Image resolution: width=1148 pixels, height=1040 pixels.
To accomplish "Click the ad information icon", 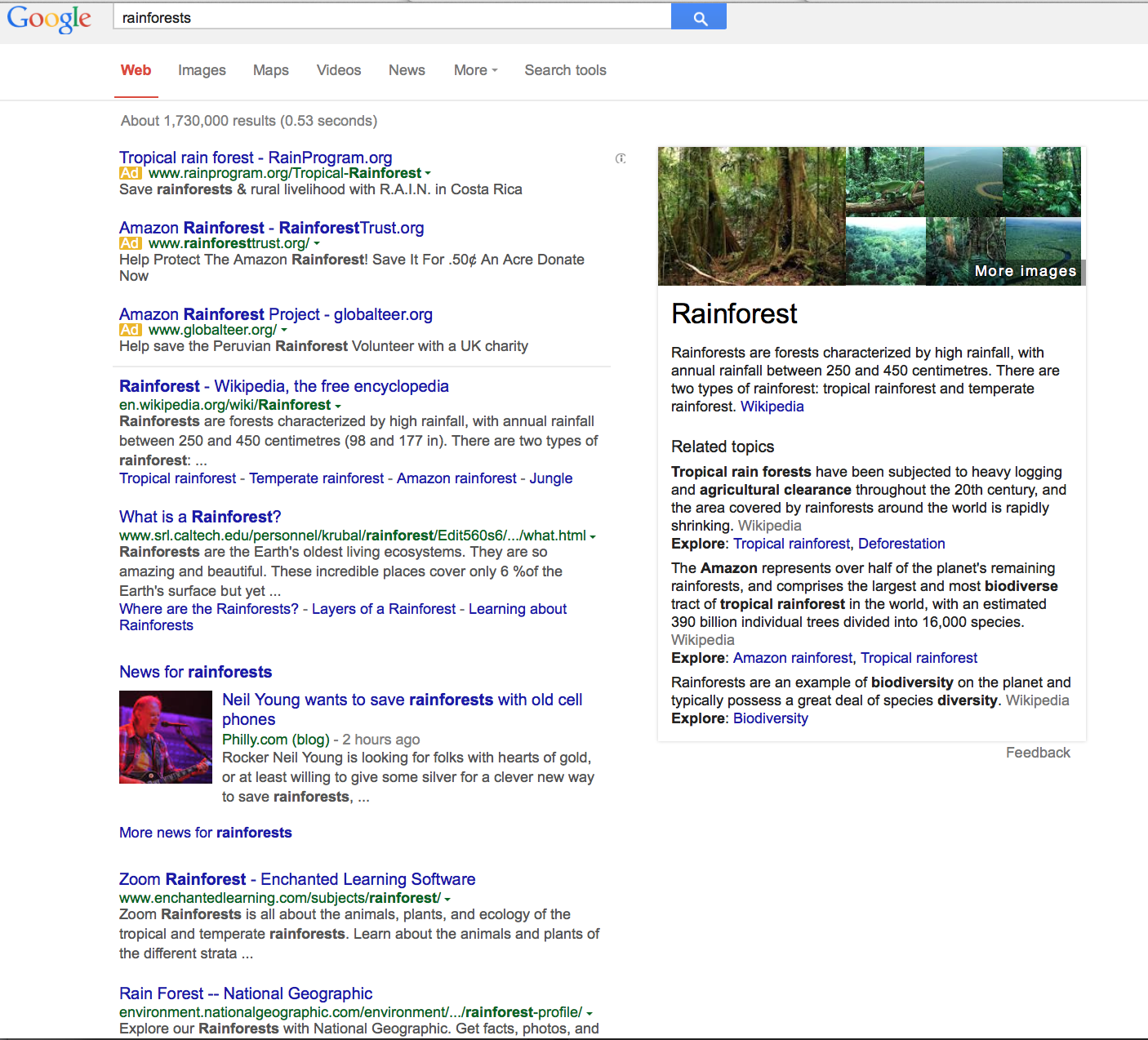I will 621,158.
